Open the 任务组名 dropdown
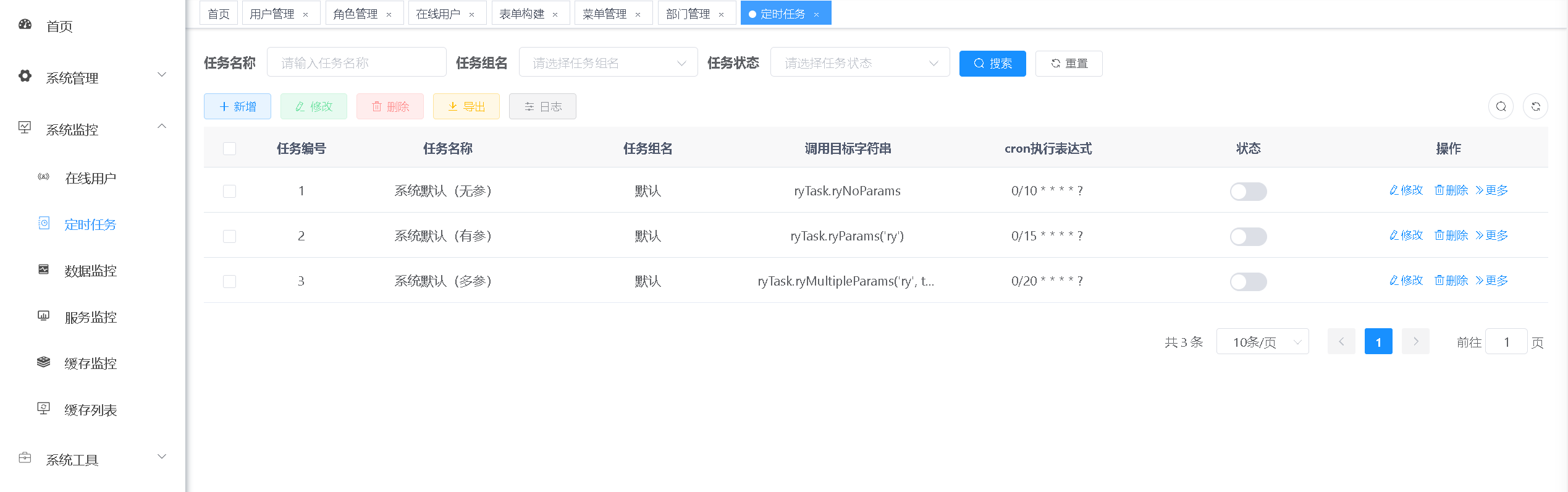1568x492 pixels. click(608, 62)
